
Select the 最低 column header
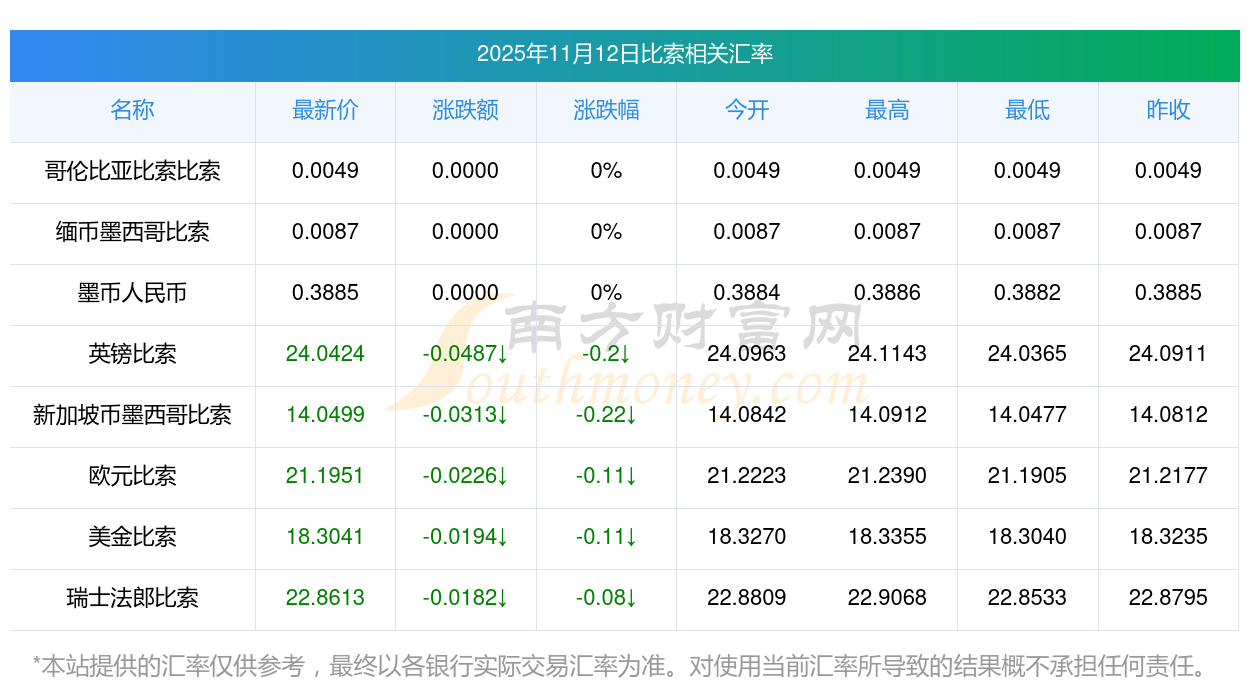(x=1027, y=110)
